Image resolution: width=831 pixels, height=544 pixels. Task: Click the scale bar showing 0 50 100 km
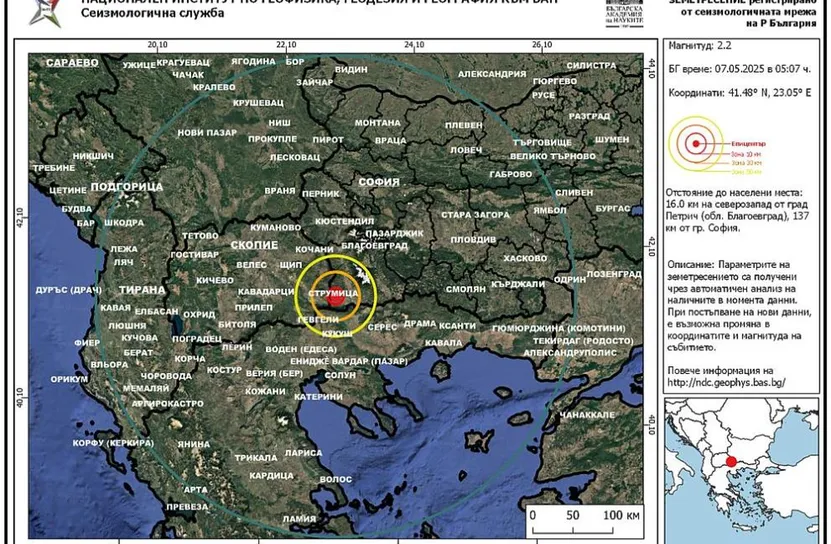point(585,522)
